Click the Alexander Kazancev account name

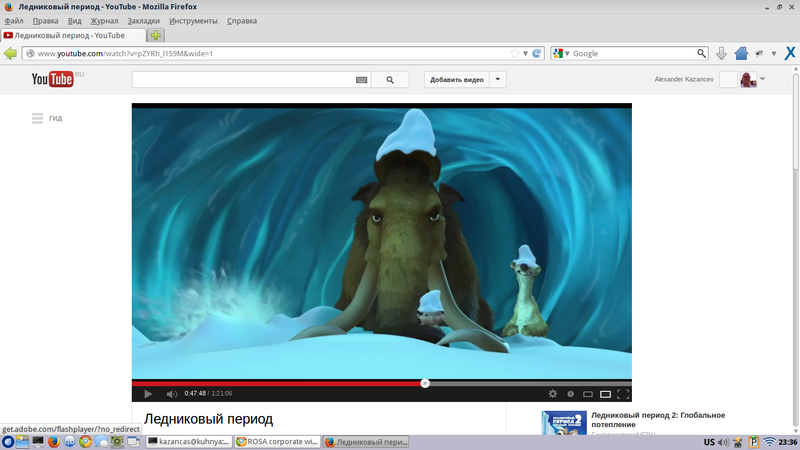pos(684,79)
